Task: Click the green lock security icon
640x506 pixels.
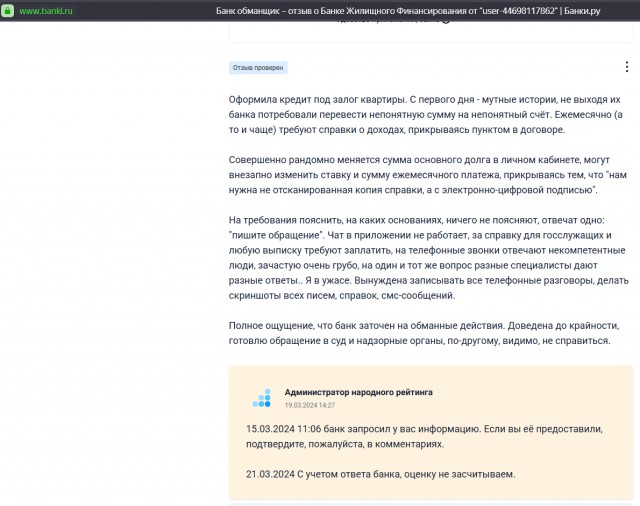Action: (x=7, y=11)
